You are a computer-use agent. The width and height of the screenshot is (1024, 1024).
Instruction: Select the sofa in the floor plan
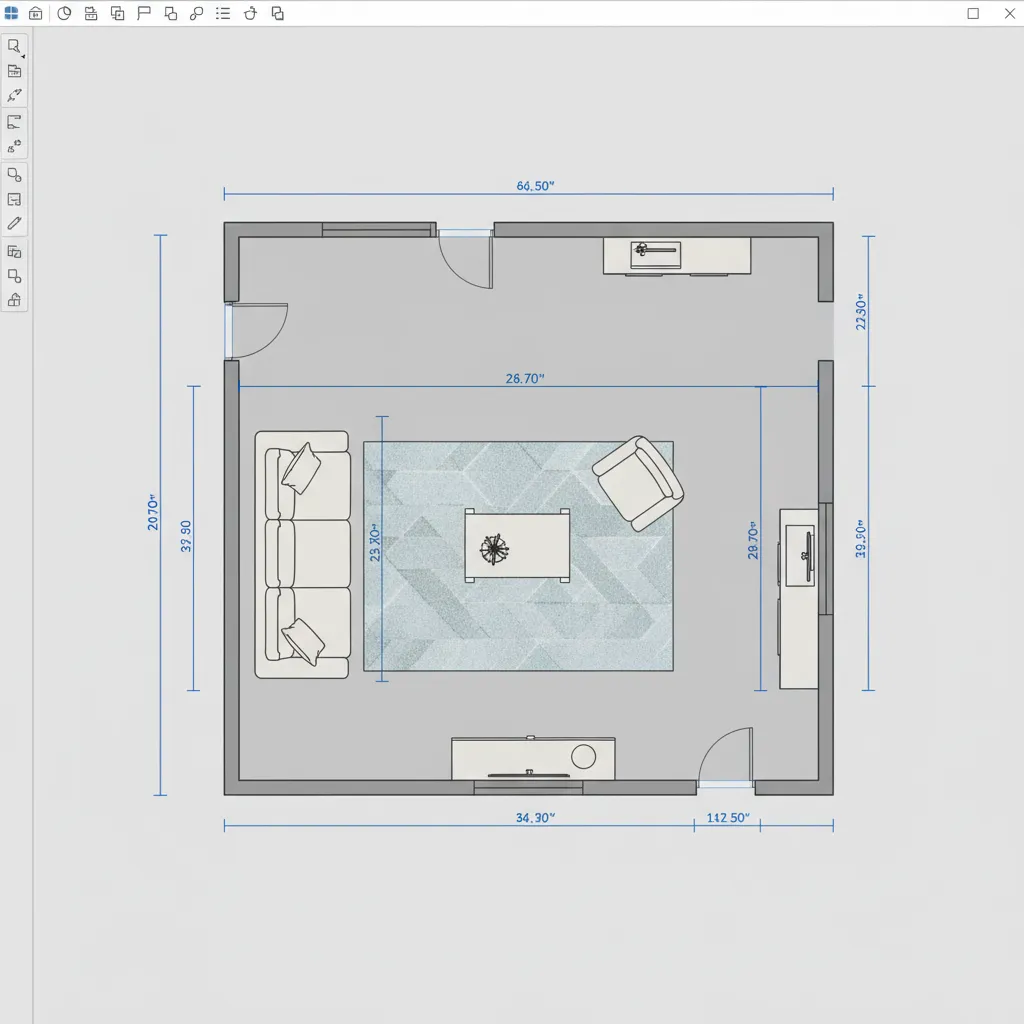point(300,555)
